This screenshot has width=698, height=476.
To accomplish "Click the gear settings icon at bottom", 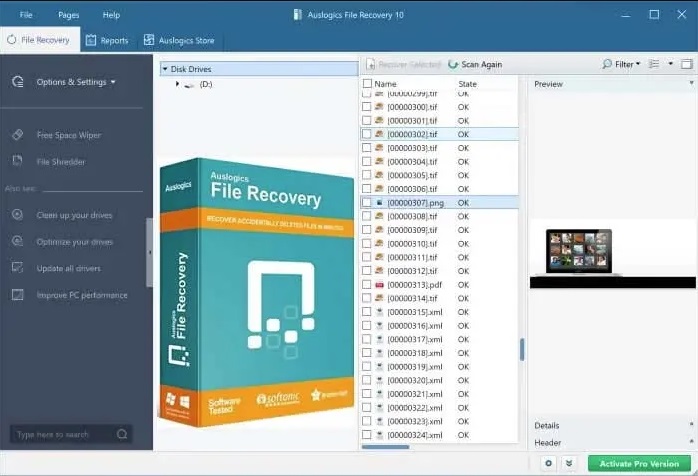I will point(548,463).
